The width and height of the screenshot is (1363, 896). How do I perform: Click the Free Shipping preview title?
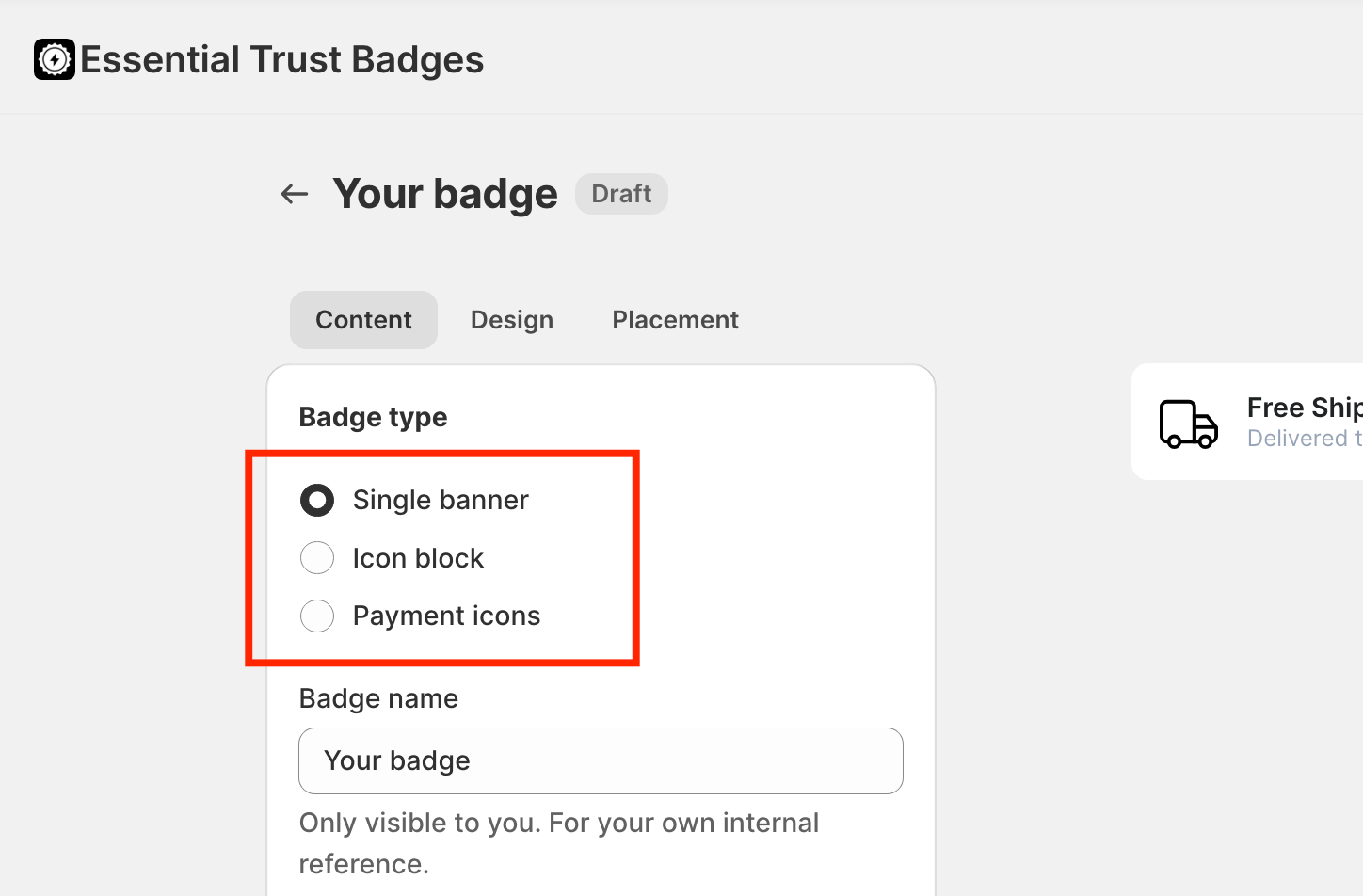(1304, 408)
